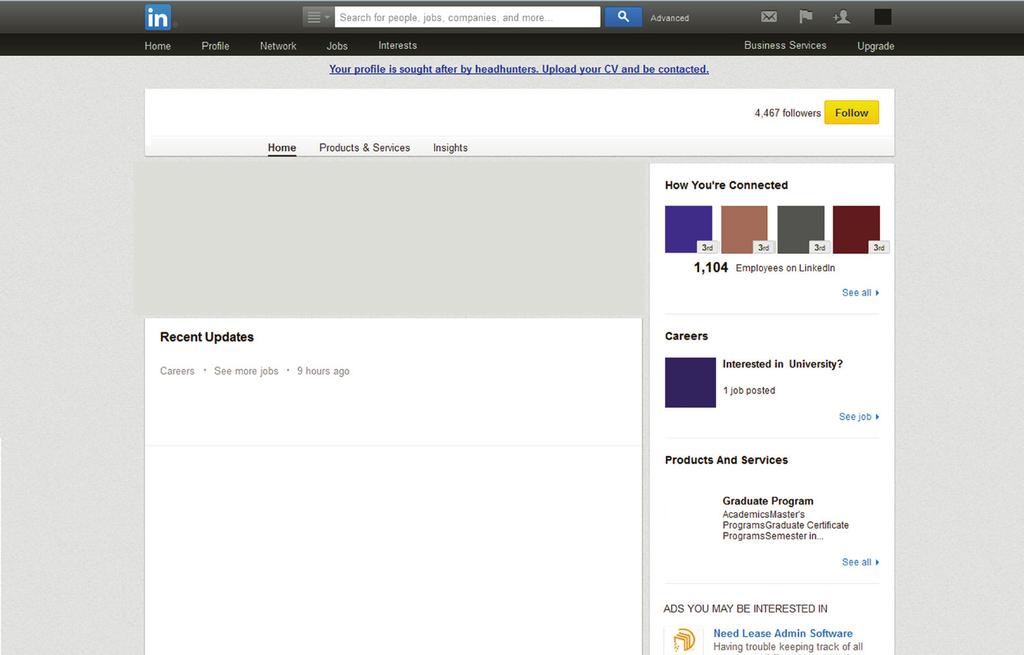Click the 1 job posted text

coord(749,391)
